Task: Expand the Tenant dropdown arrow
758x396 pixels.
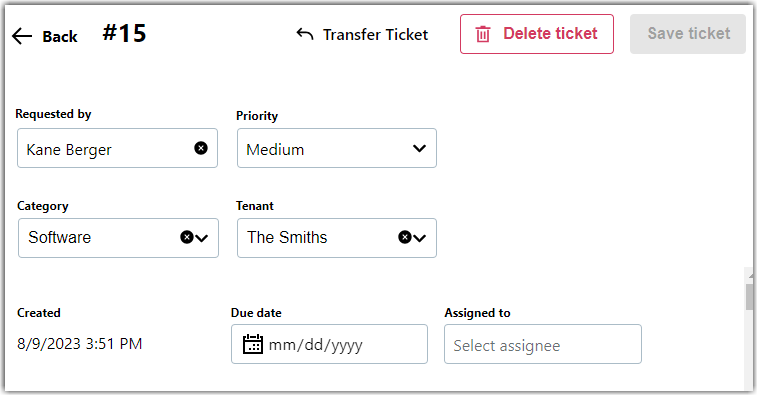Action: pyautogui.click(x=420, y=238)
